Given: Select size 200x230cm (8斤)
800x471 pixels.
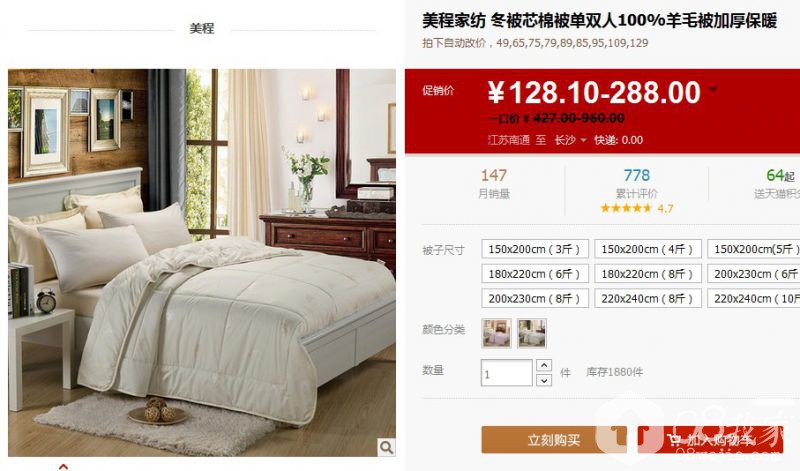Looking at the screenshot, I should tap(535, 298).
